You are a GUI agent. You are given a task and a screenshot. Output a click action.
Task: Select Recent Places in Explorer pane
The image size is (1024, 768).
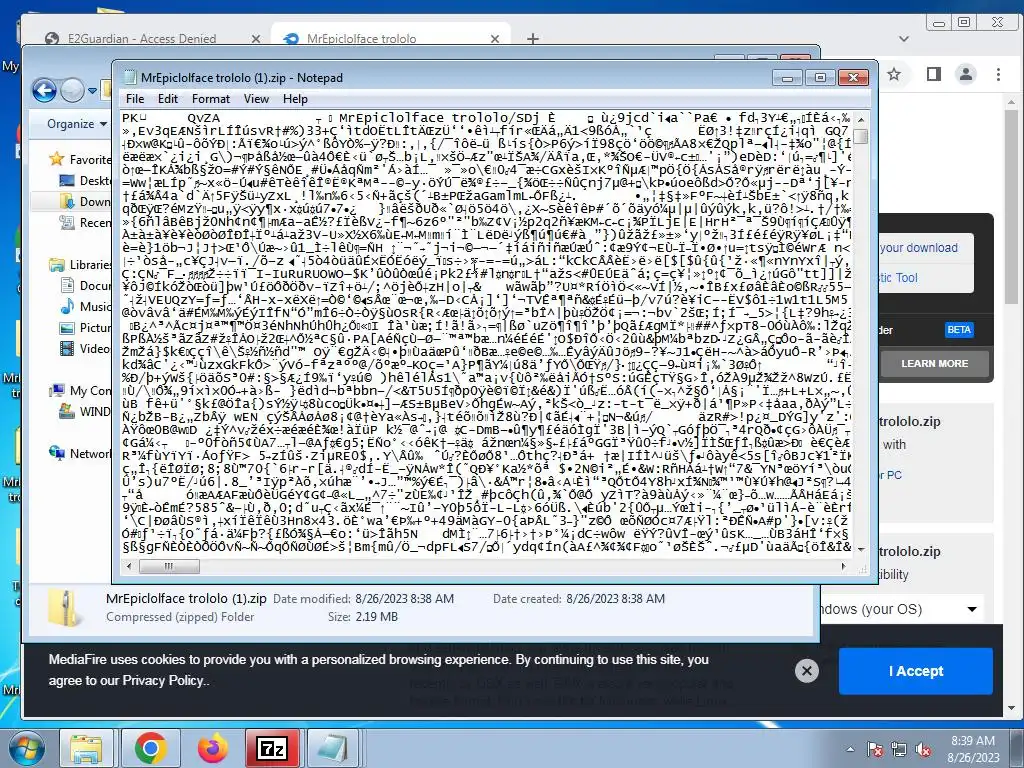coord(86,223)
